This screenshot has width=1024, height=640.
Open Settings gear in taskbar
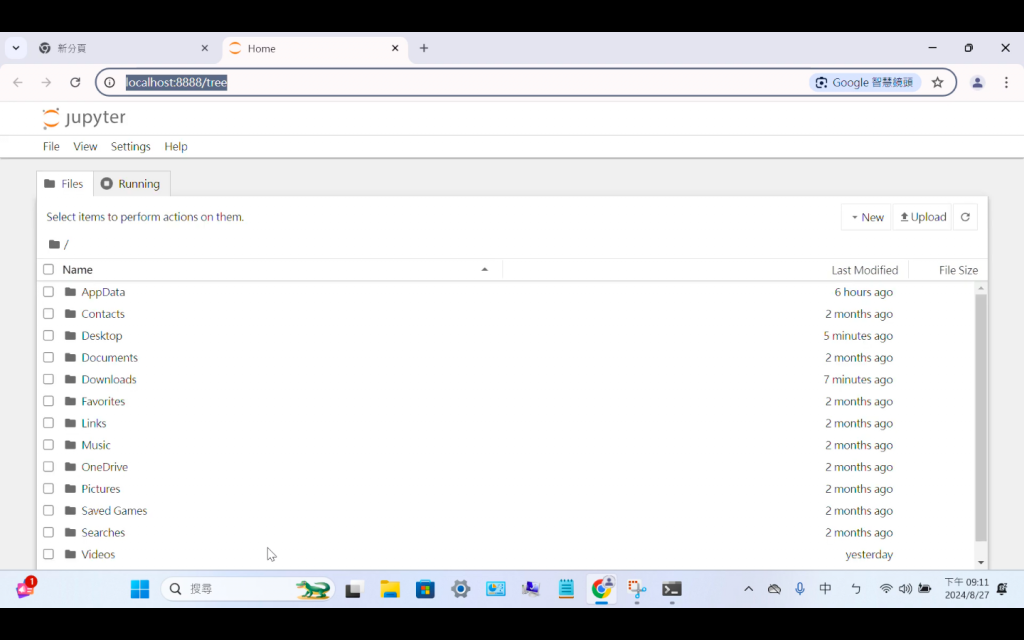click(x=460, y=589)
